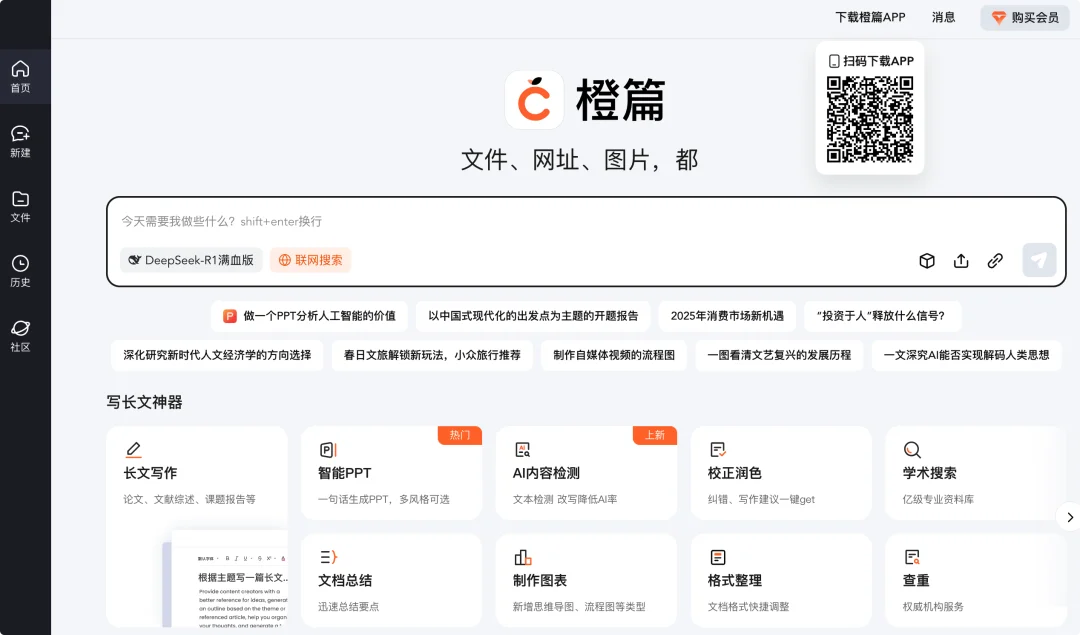Click the 写长文神器 section heading
Image resolution: width=1080 pixels, height=635 pixels.
click(x=144, y=402)
